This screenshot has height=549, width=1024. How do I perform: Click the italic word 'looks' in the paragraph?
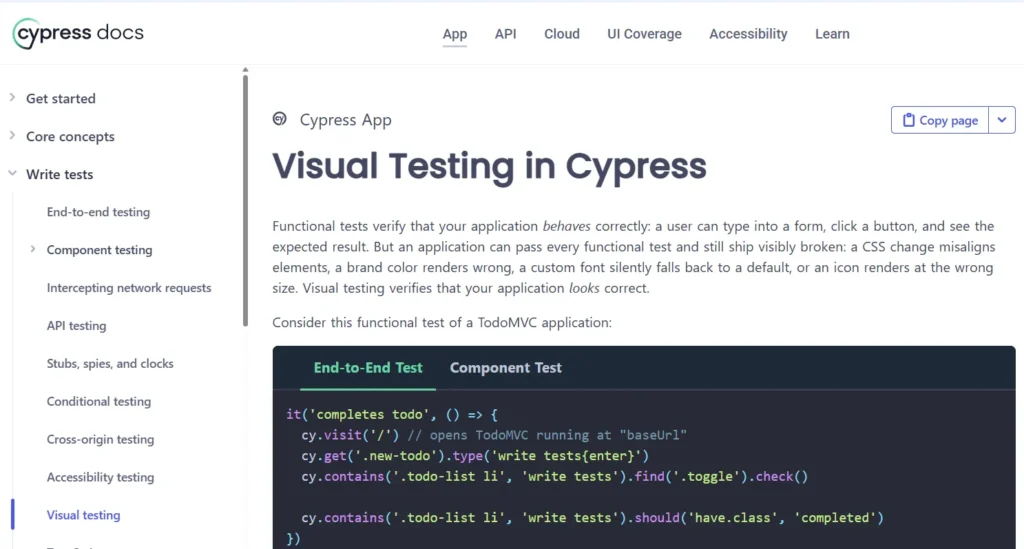[x=584, y=289]
